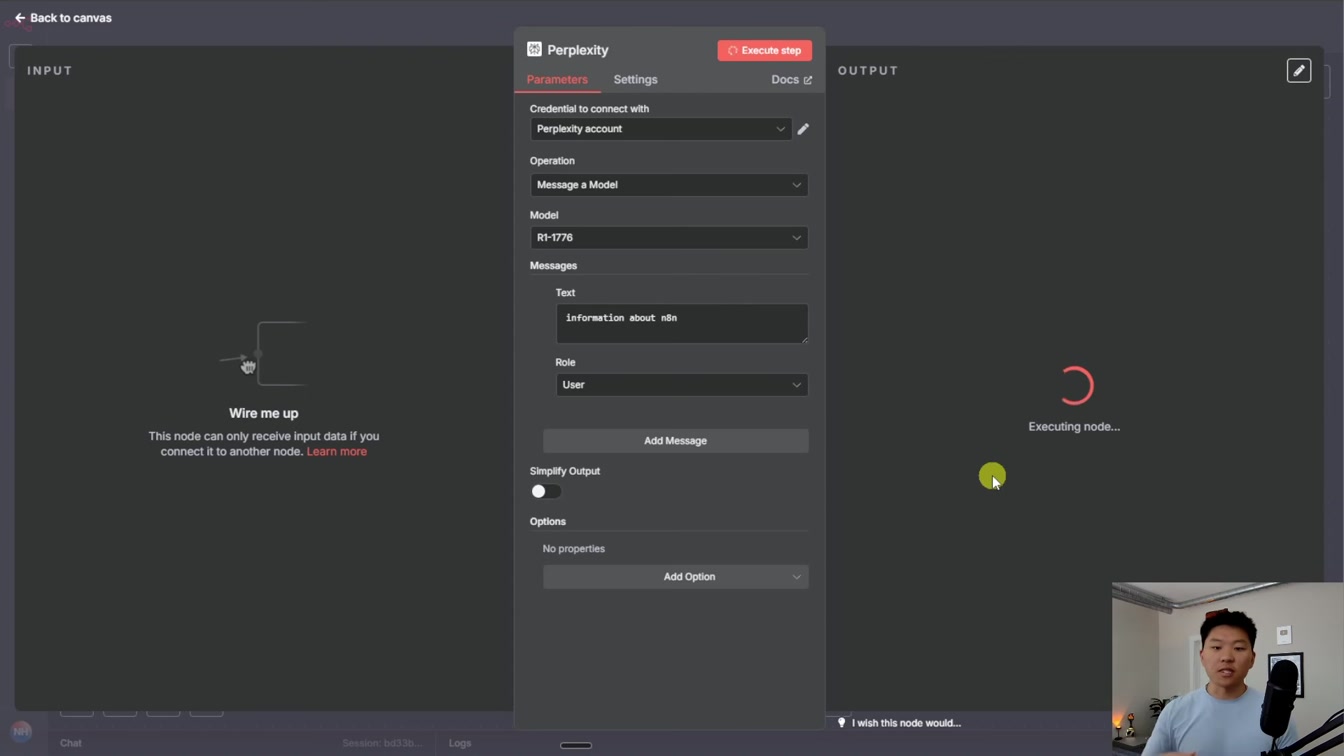The width and height of the screenshot is (1344, 756).
Task: Click the Back to canvas link
Action: [x=63, y=18]
